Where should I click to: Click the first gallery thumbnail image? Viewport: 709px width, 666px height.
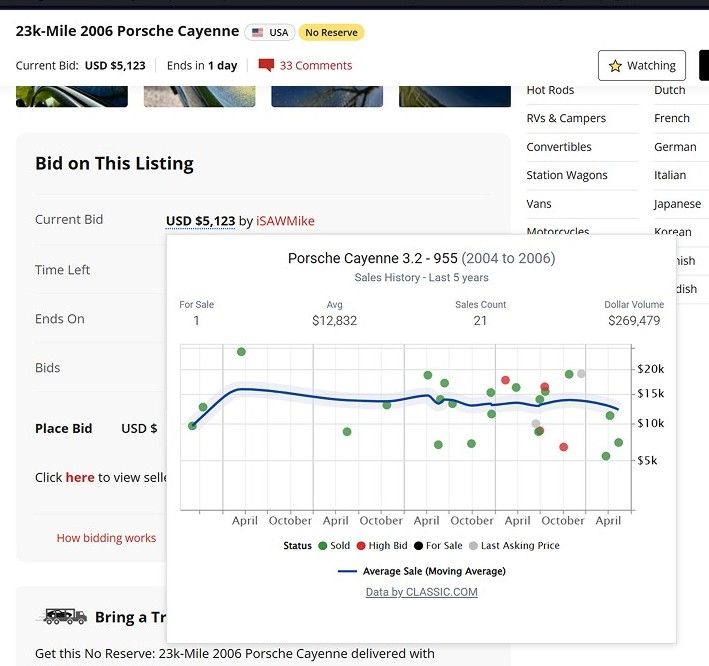tap(72, 97)
